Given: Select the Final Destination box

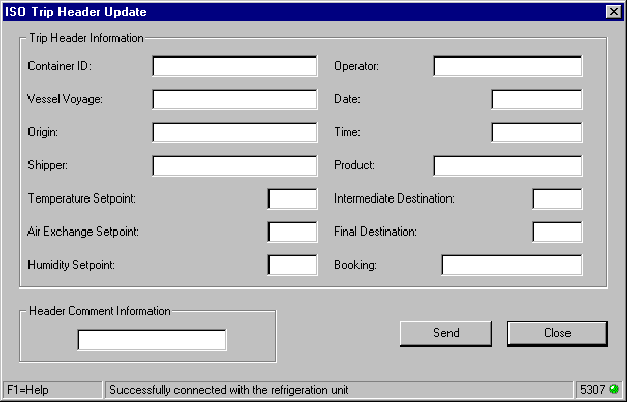Looking at the screenshot, I should (x=557, y=231).
